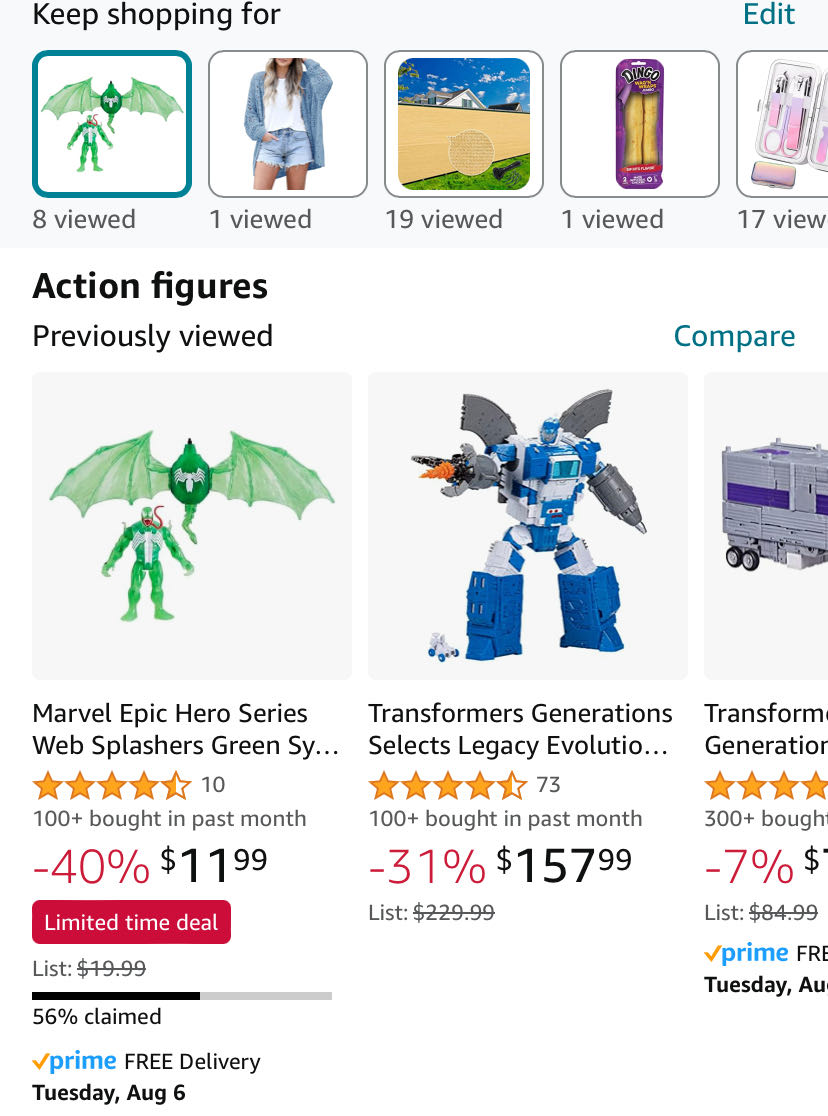Select the manicure kit thumbnail
Screen dimensions: 828x1116
tap(786, 124)
